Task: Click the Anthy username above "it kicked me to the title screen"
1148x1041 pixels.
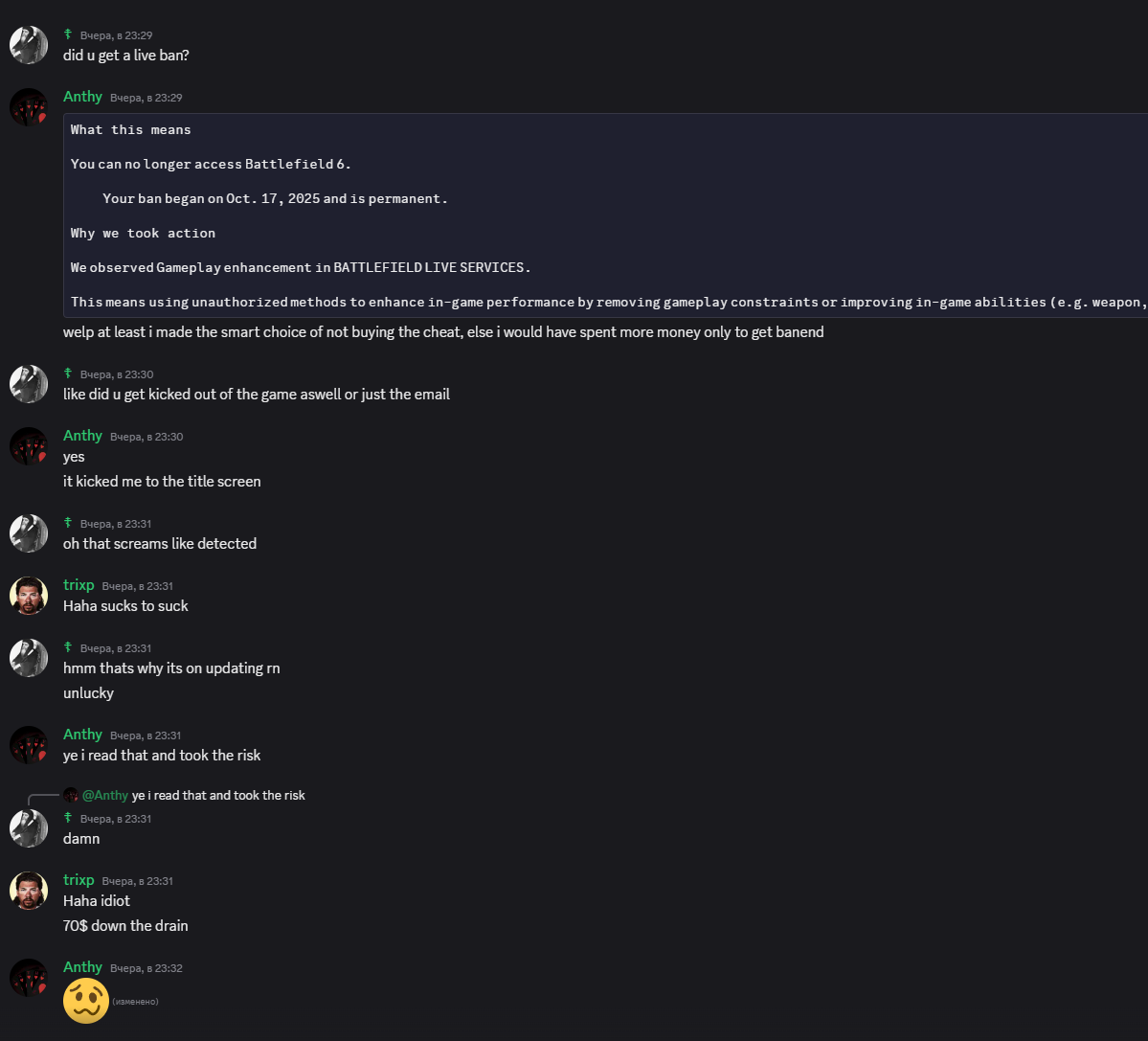Action: tap(82, 436)
